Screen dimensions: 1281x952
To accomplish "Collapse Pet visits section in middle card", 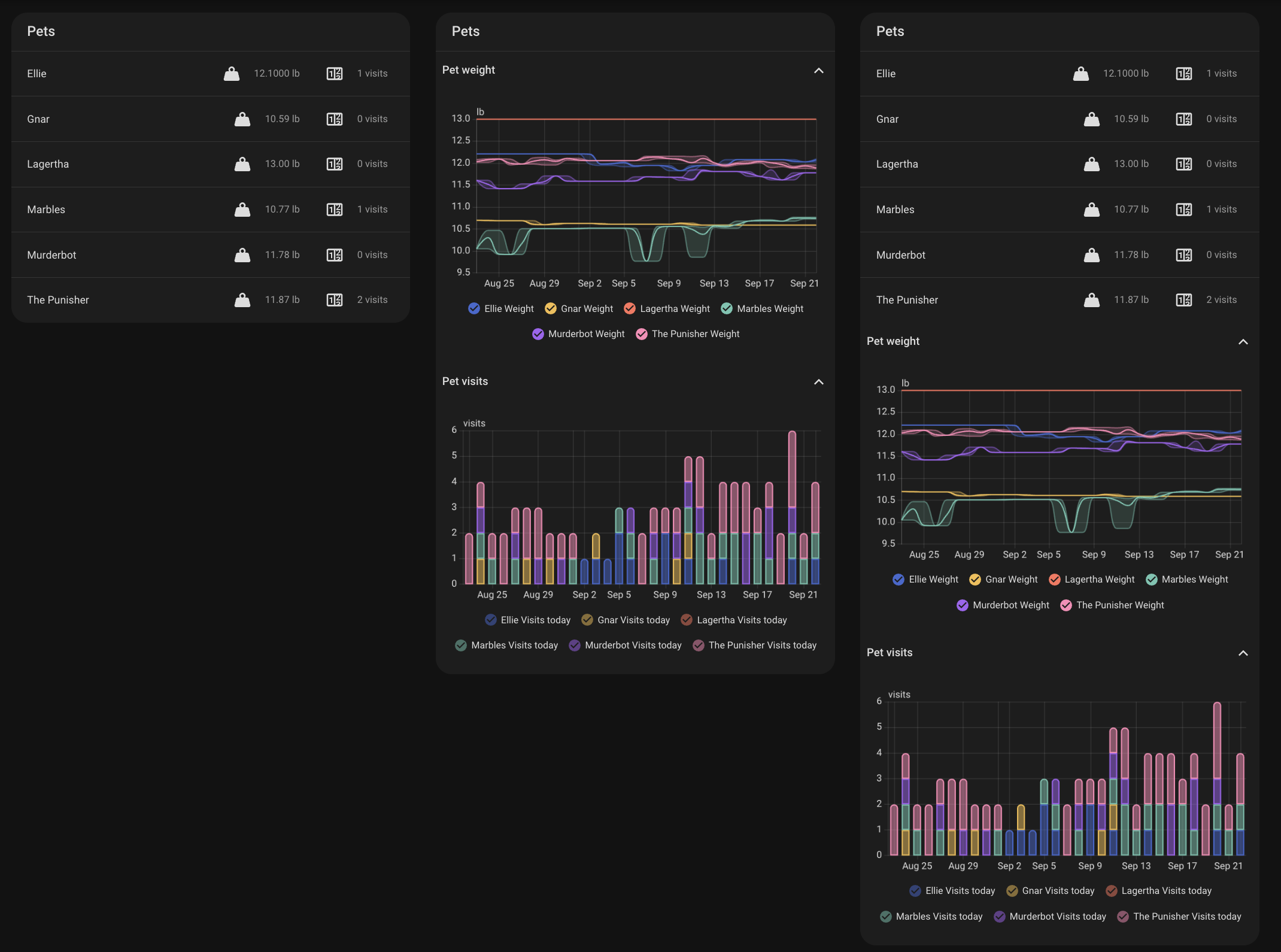I will [x=819, y=382].
